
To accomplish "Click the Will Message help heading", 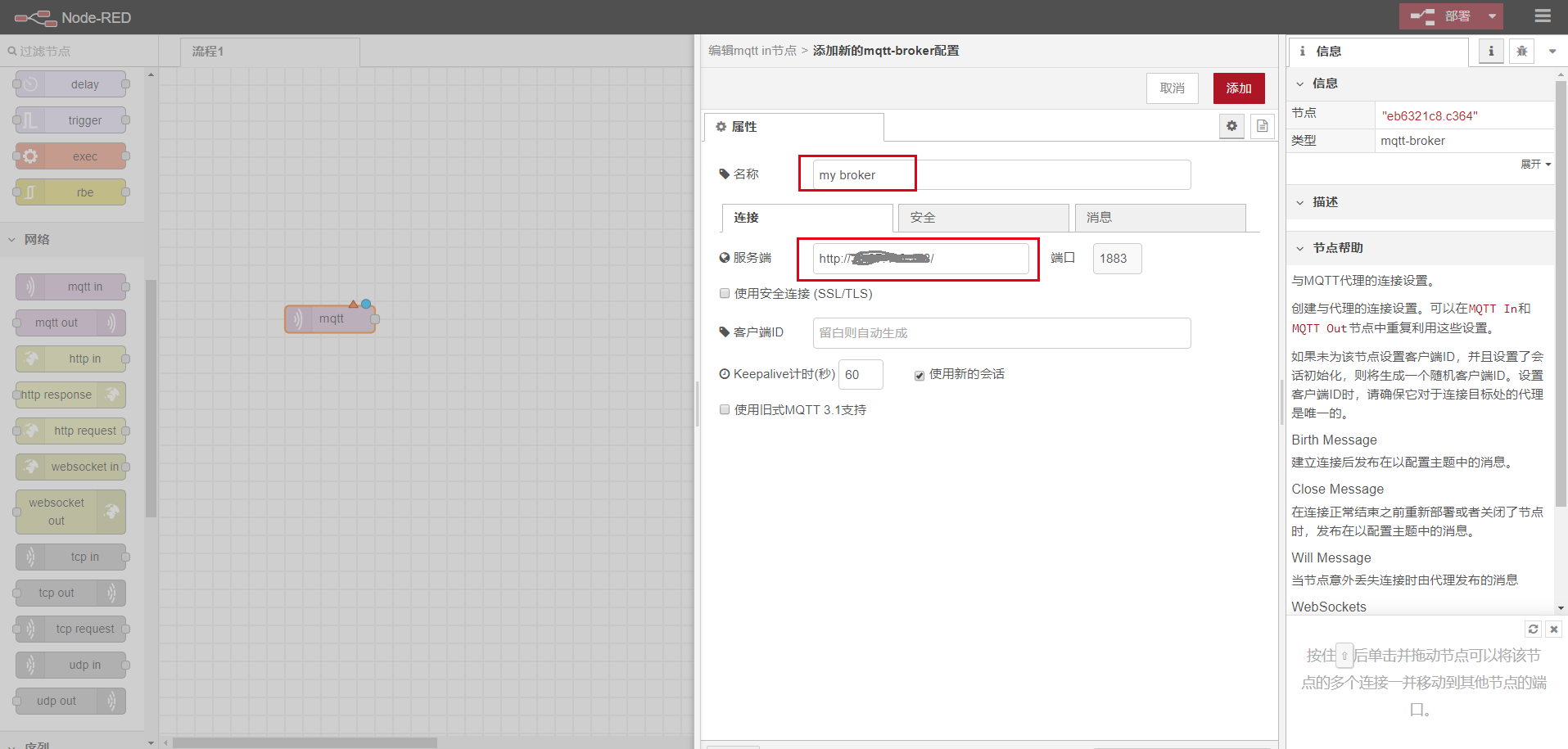I will pos(1331,558).
